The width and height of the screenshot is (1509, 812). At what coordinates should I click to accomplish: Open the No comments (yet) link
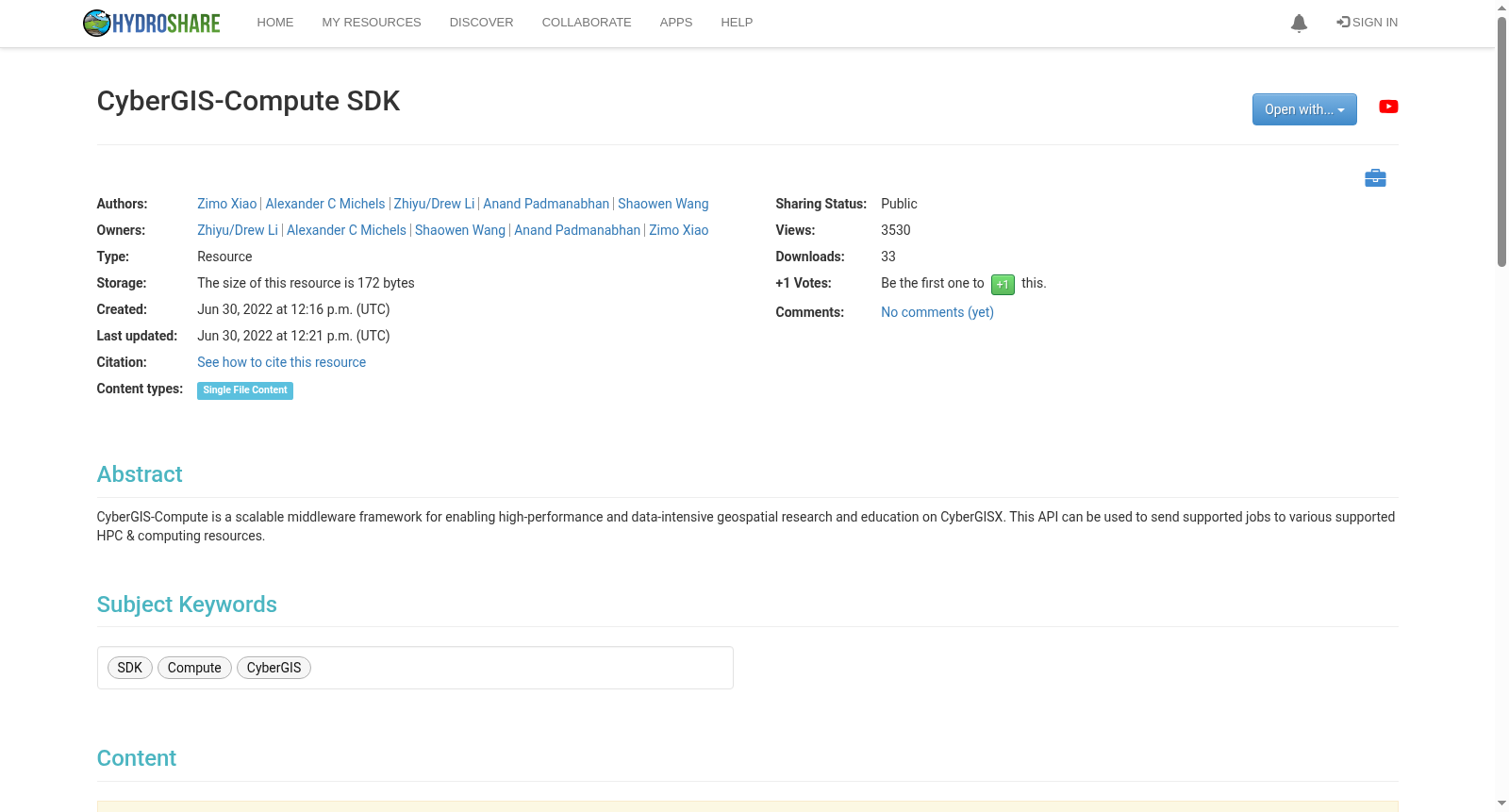tap(937, 312)
